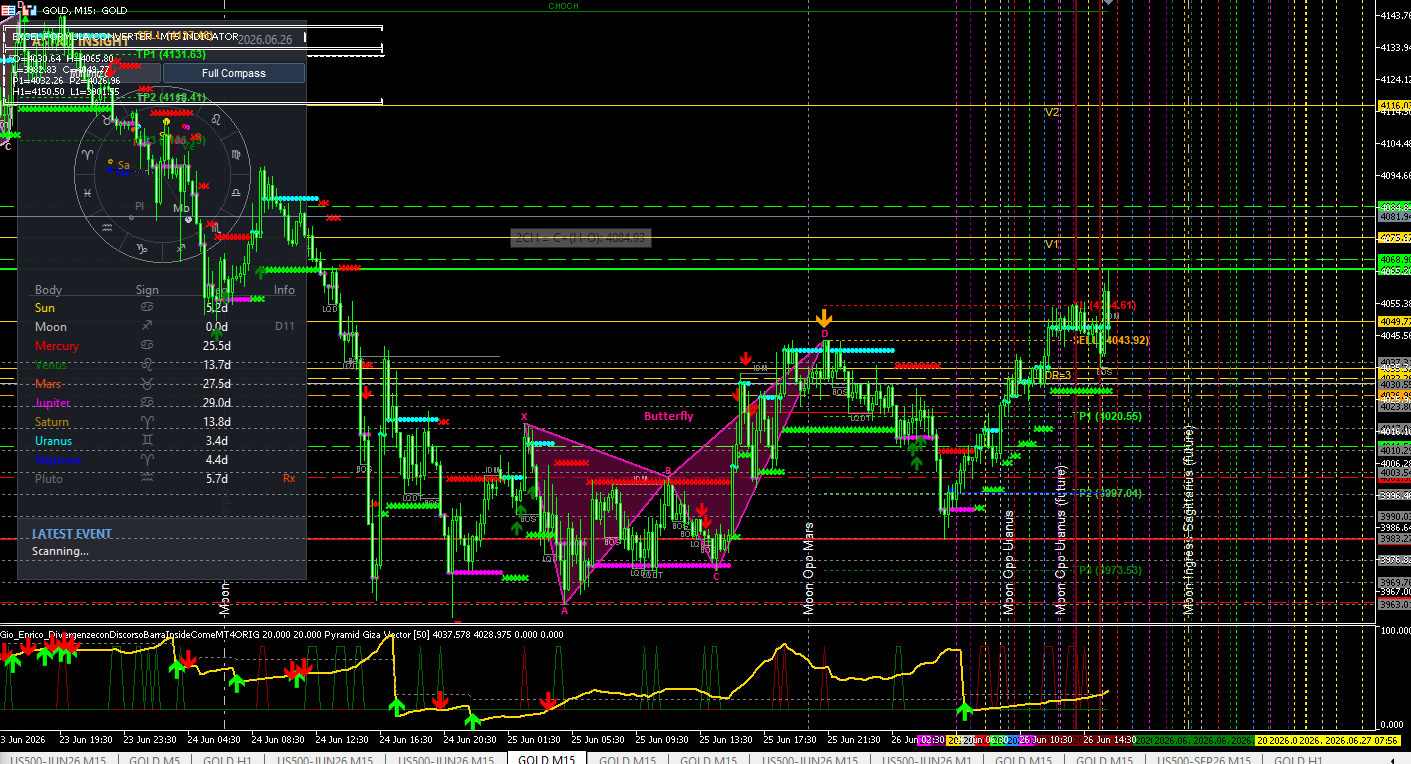Image resolution: width=1411 pixels, height=764 pixels.
Task: Click the Scanning... status text
Action: pos(60,551)
